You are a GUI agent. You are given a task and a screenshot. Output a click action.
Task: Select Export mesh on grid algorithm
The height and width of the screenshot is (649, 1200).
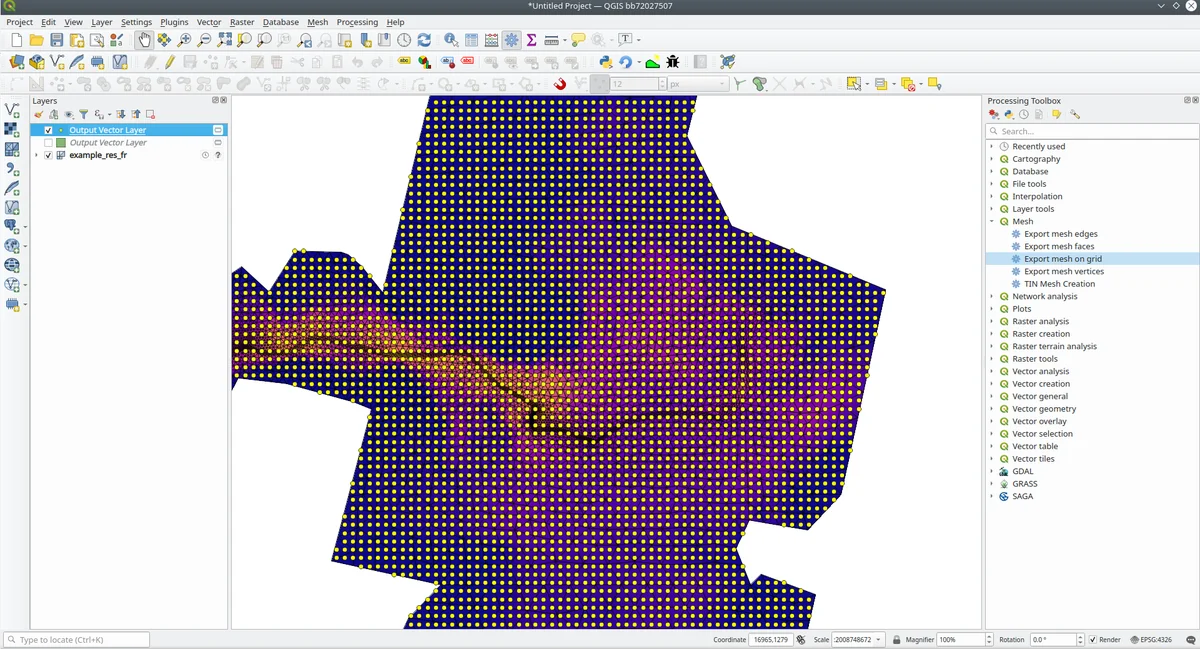(1062, 259)
